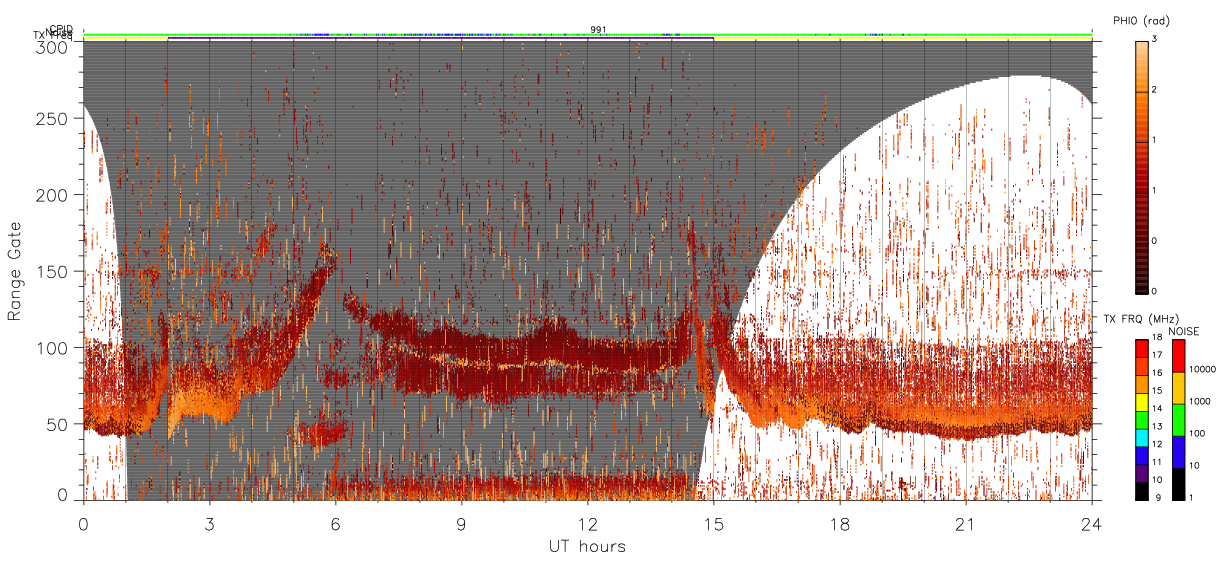Click the '100' Range Gate tick label
Image resolution: width=1228 pixels, height=567 pixels.
(x=53, y=348)
